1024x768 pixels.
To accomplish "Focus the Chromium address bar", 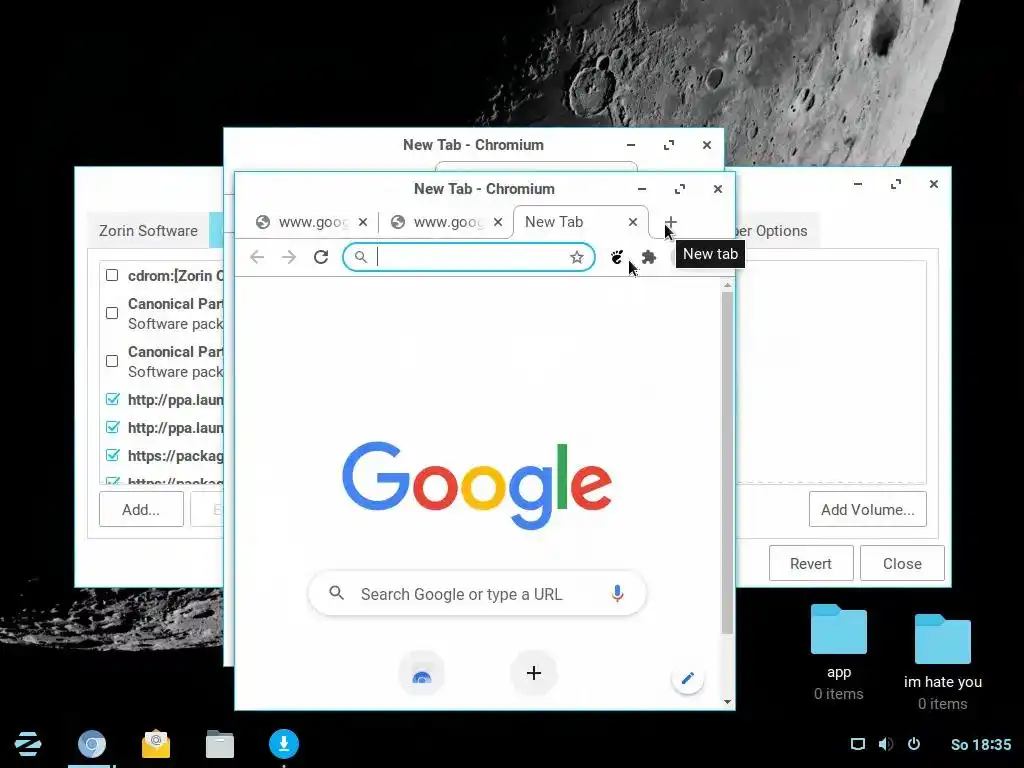I will point(469,257).
